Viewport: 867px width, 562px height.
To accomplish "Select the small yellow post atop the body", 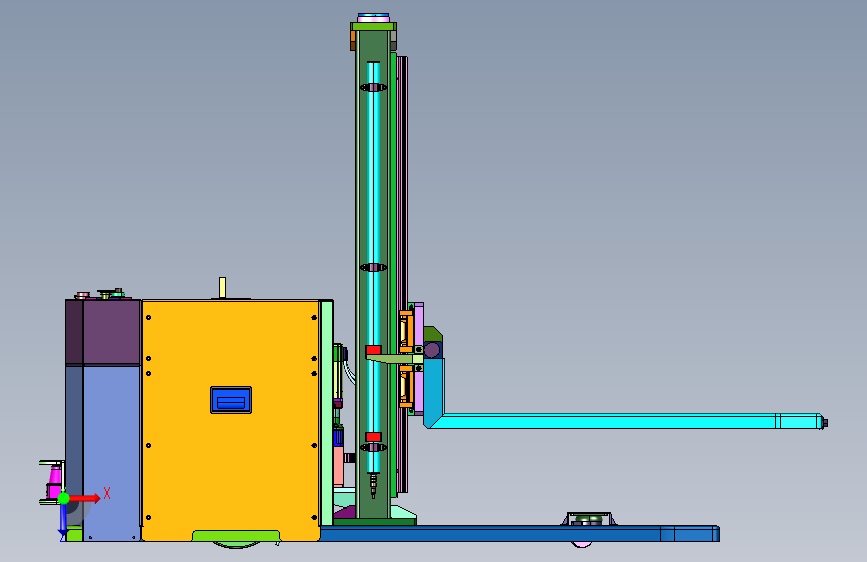I will click(x=222, y=288).
